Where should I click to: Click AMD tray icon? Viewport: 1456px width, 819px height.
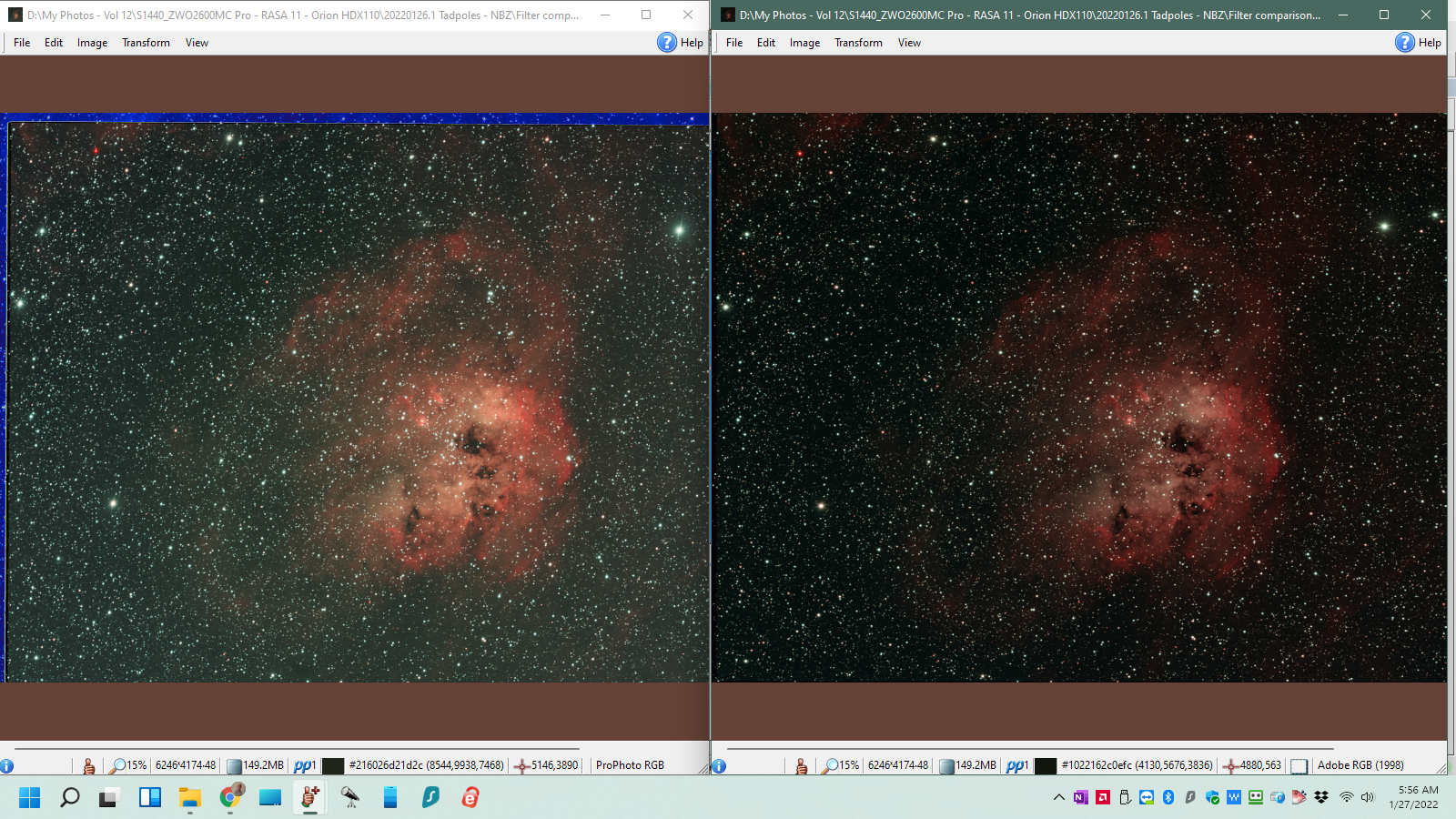click(1103, 797)
